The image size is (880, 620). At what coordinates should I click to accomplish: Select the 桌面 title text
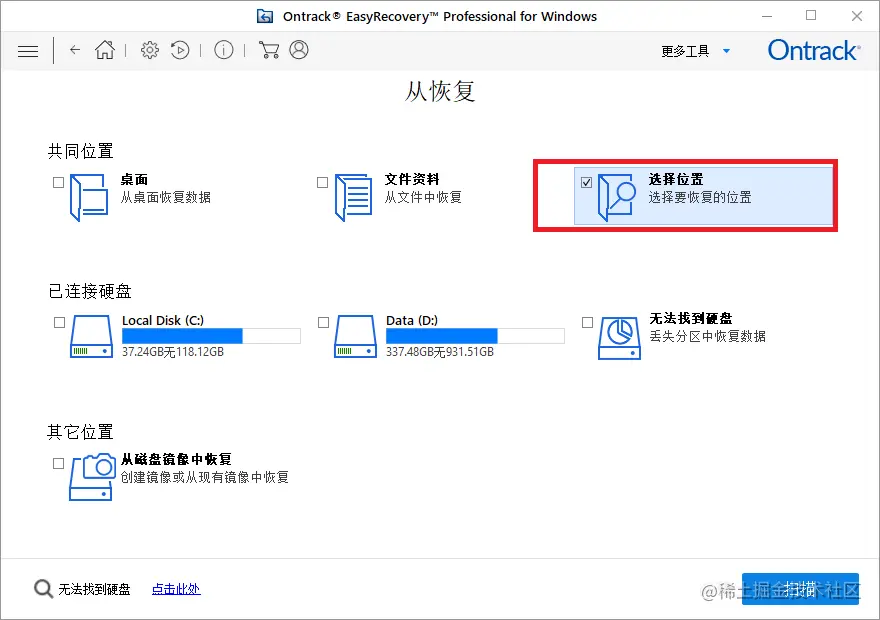(x=134, y=180)
